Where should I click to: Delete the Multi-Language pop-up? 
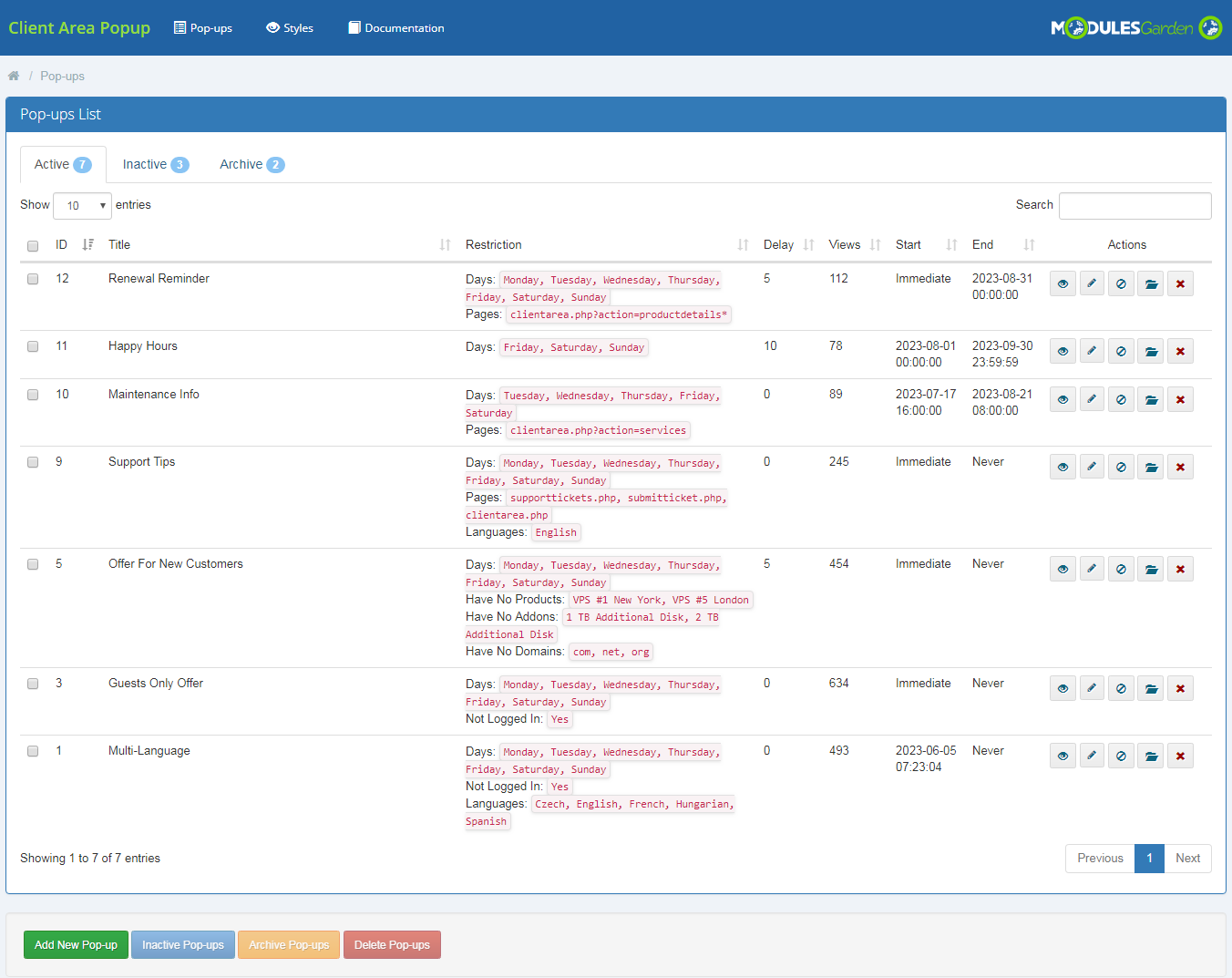pyautogui.click(x=1180, y=755)
